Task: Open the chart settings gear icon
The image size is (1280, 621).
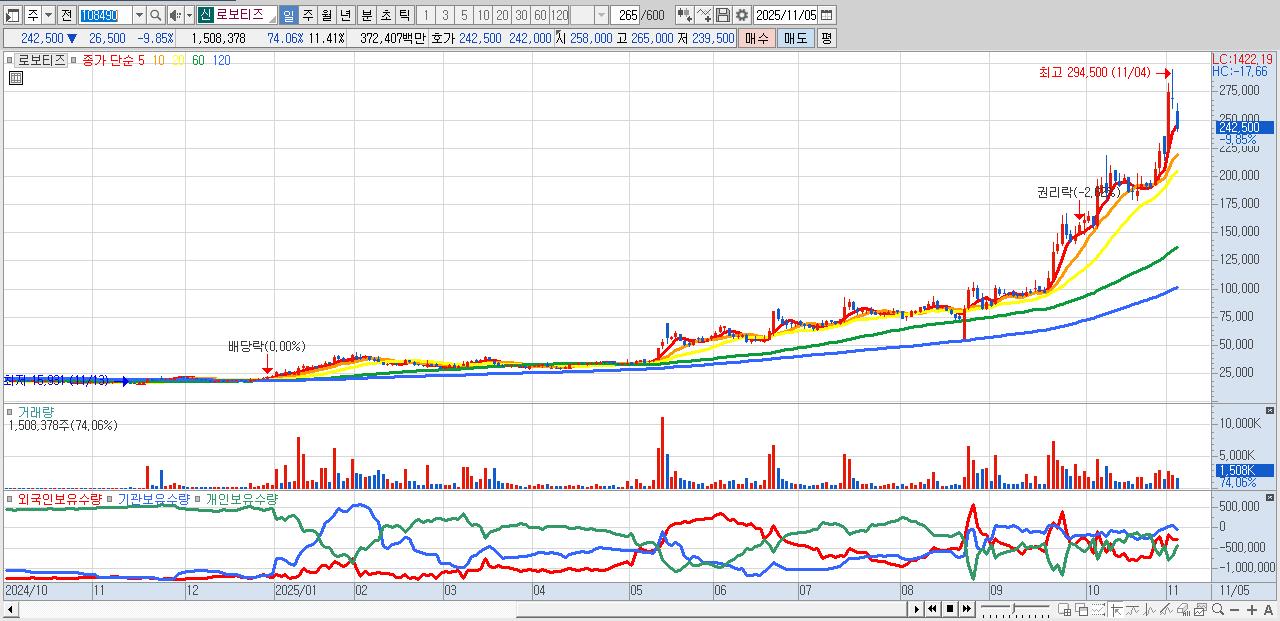Action: (742, 15)
